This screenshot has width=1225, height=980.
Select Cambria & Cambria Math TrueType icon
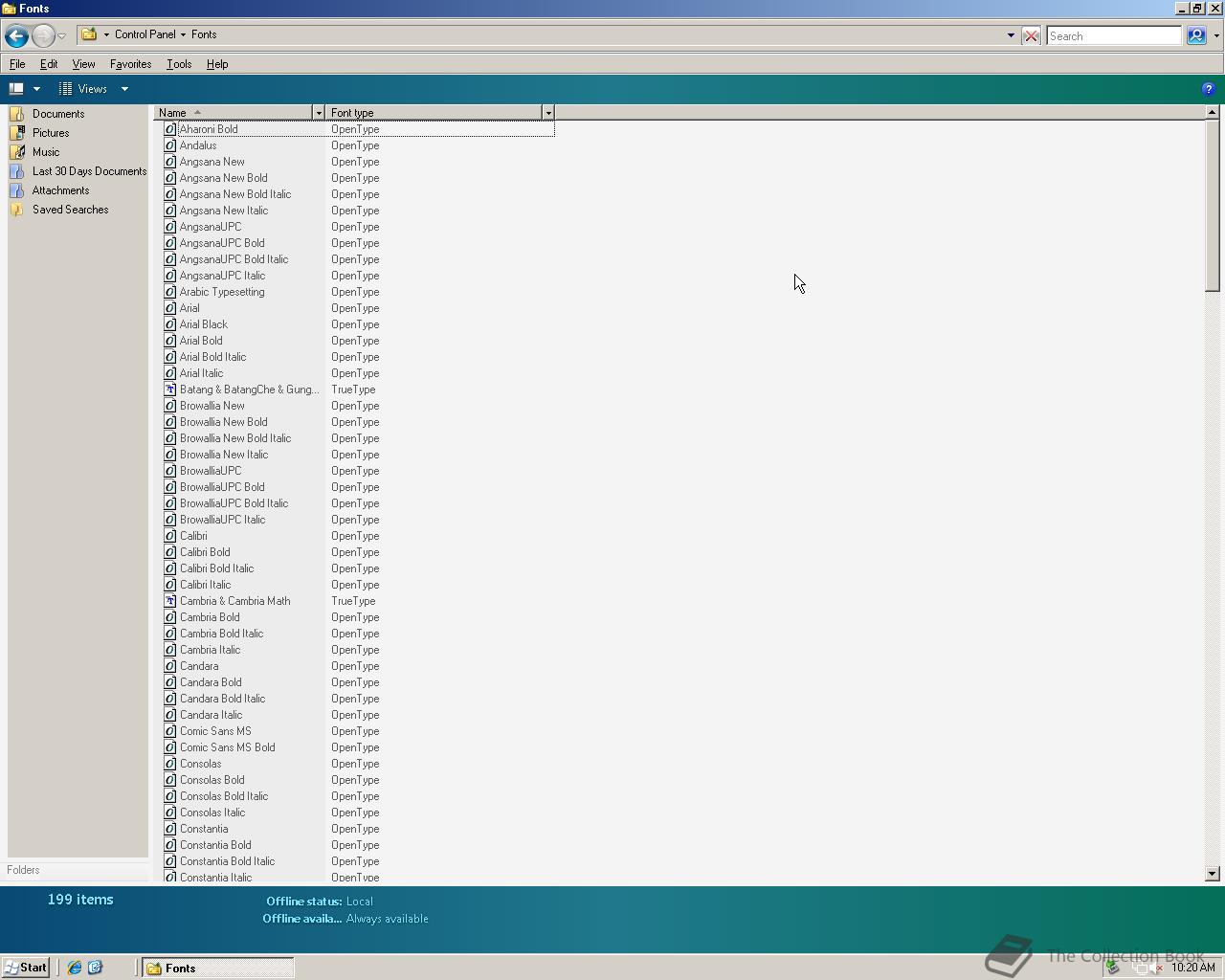pos(170,601)
